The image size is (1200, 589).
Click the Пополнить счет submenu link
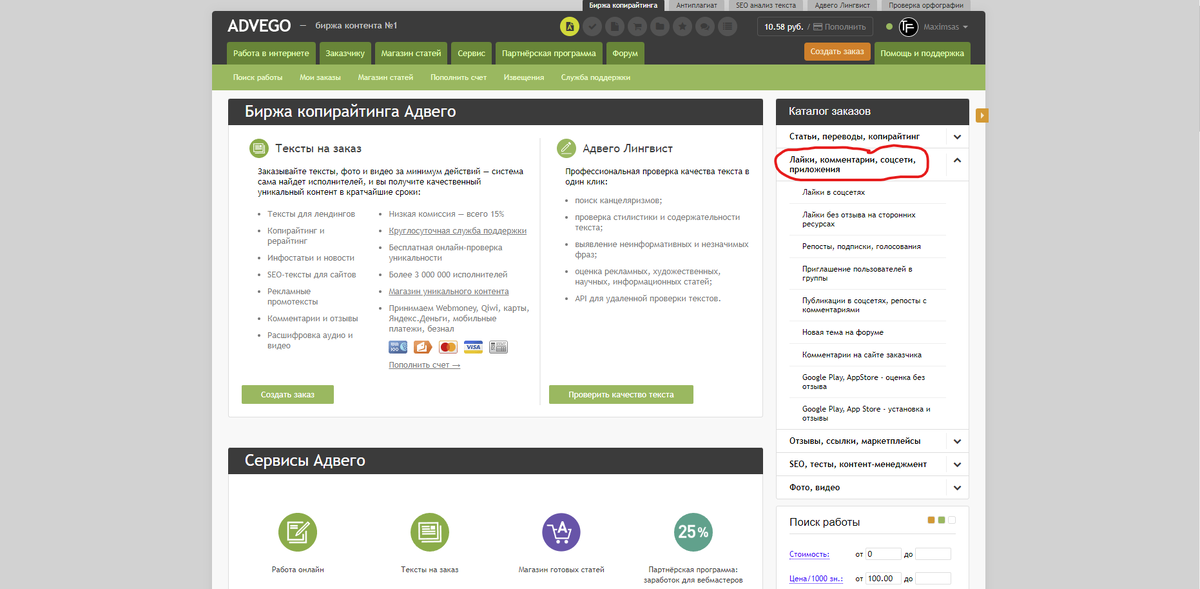[458, 77]
